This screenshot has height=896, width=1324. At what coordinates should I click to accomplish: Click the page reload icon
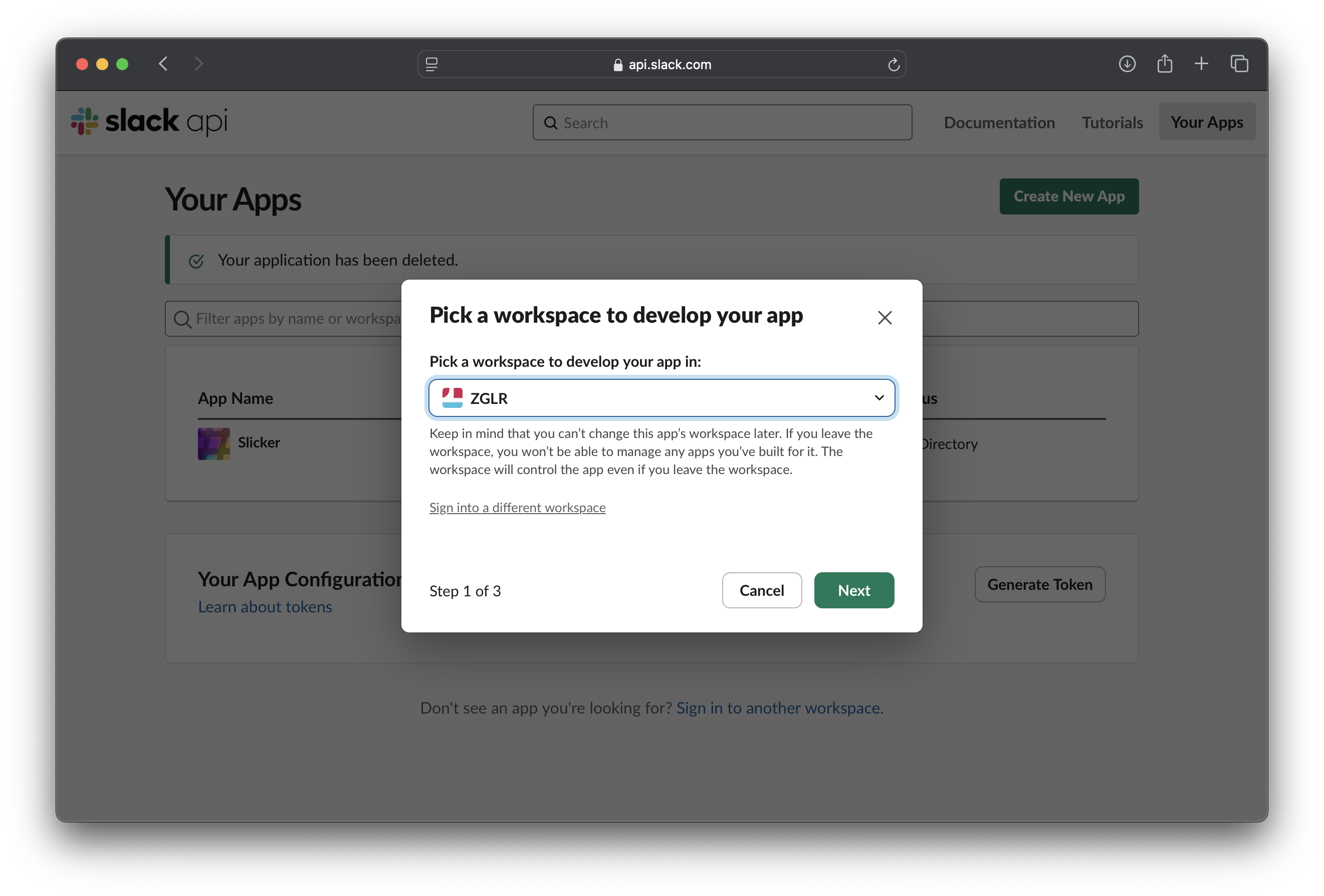coord(894,64)
